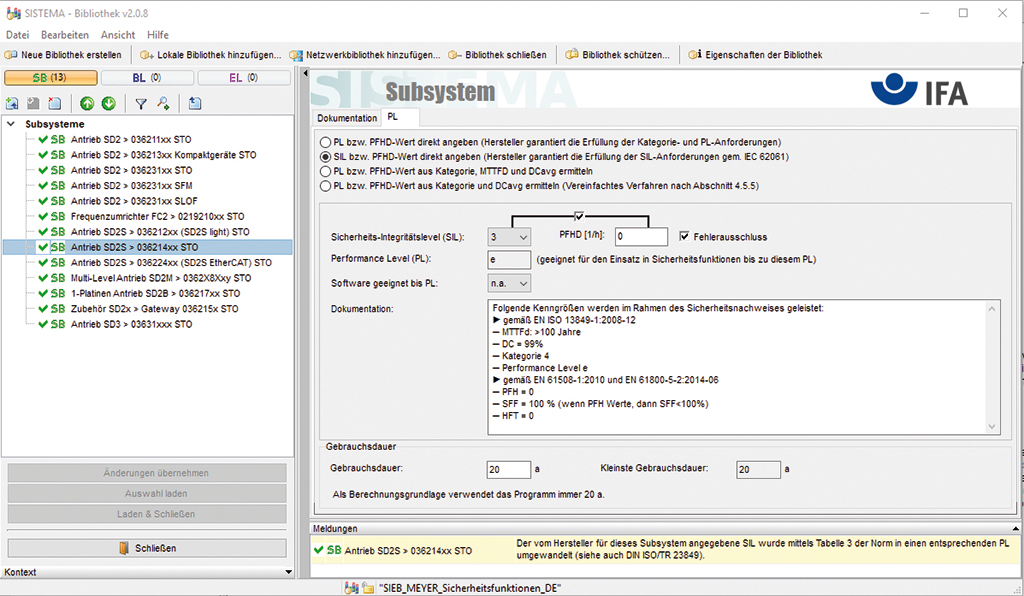Move the selected subsystem down with green arrow

tap(108, 103)
